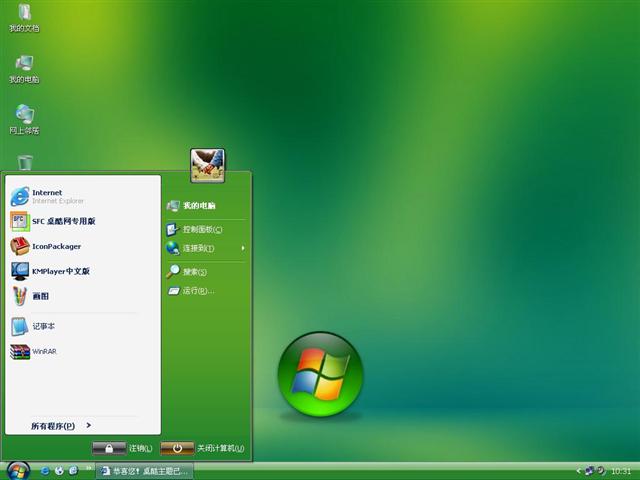Click the round tray icon beside clock
The image size is (640, 480).
point(601,471)
